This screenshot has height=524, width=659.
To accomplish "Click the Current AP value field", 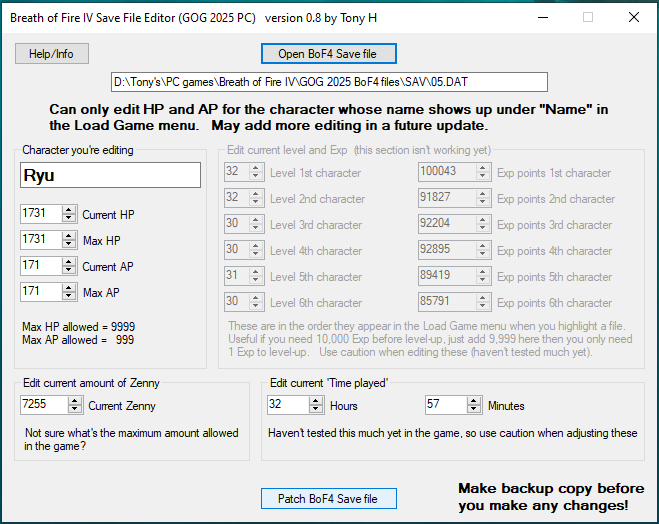I will [41, 266].
